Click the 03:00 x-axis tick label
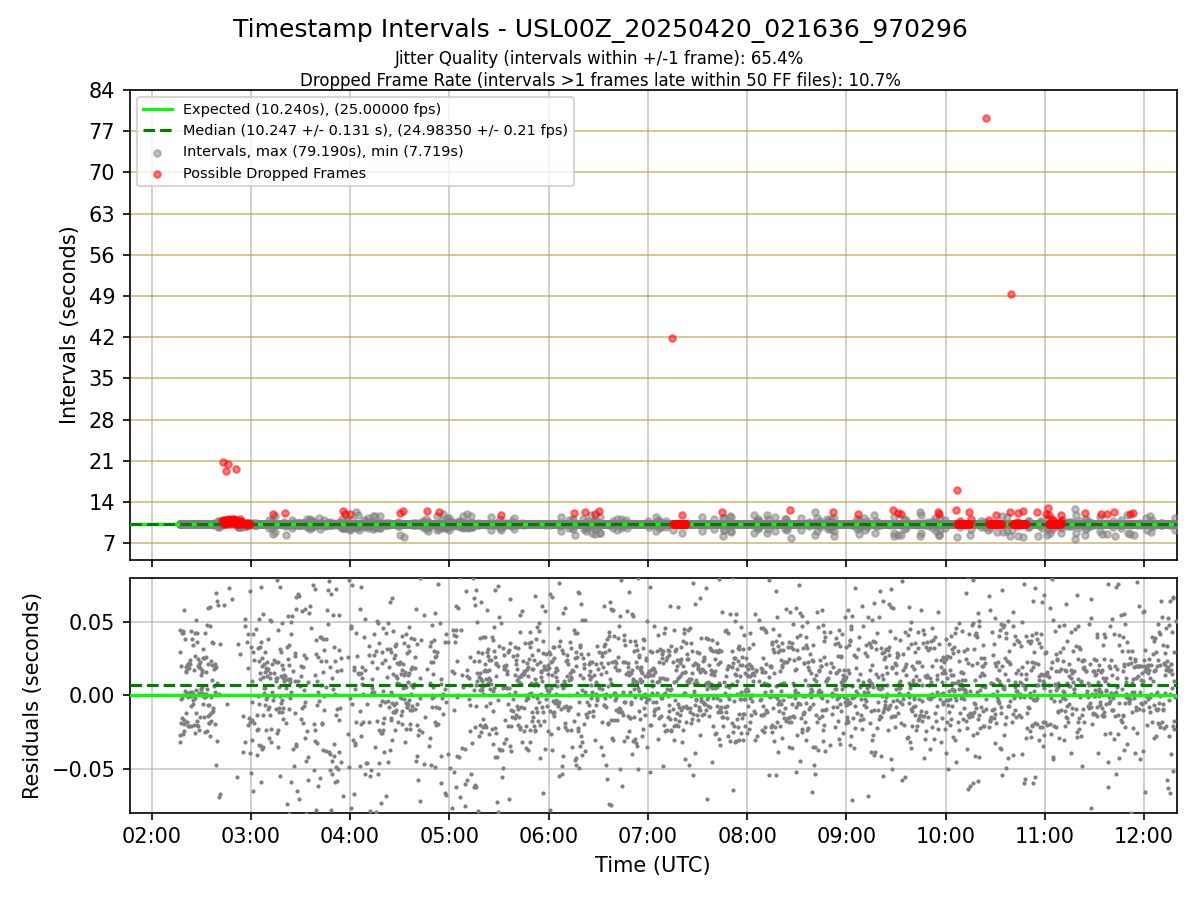This screenshot has height=900, width=1200. click(251, 833)
